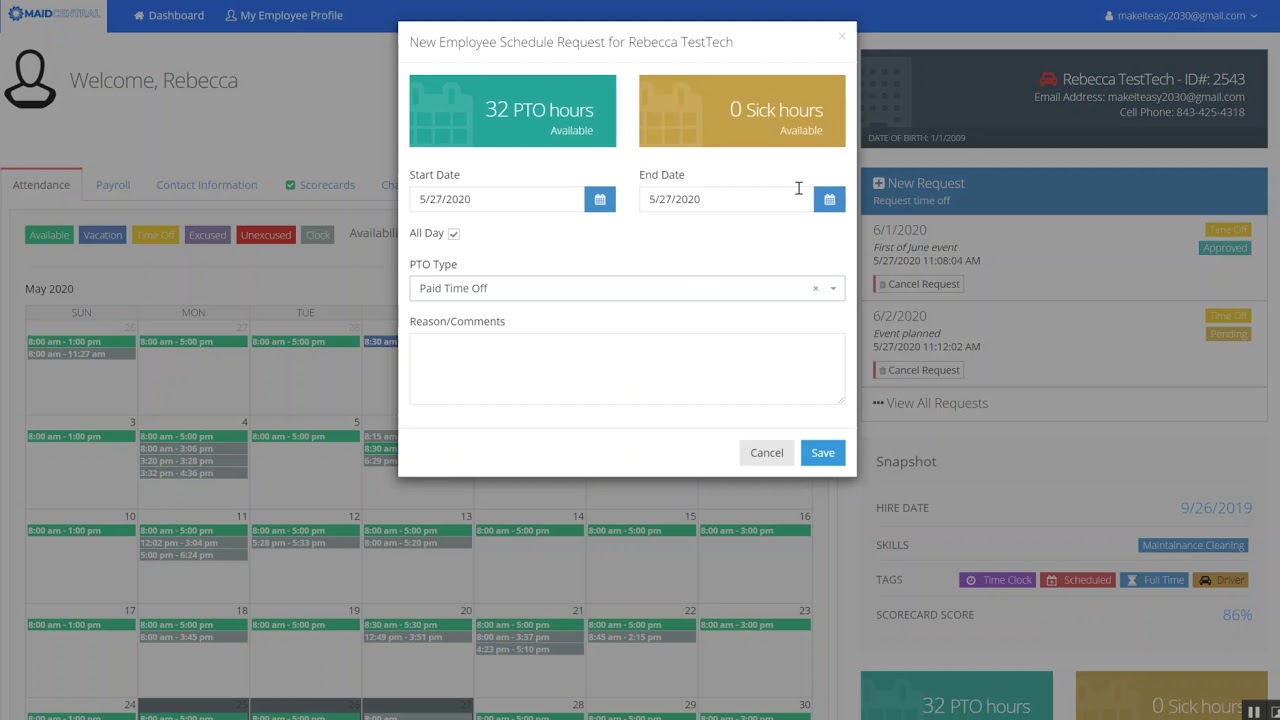1280x720 pixels.
Task: Click the red Unexcused legend tag
Action: (266, 235)
